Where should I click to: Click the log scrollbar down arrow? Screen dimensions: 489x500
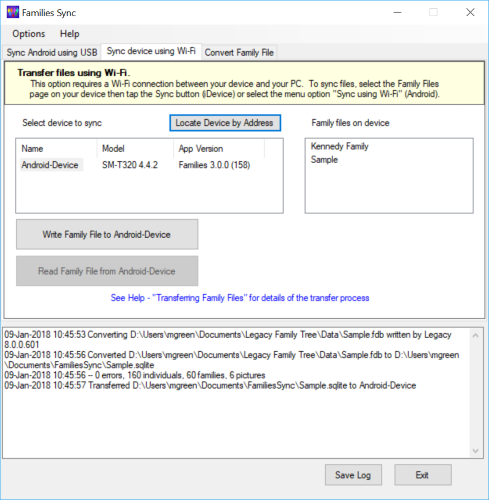(476, 451)
